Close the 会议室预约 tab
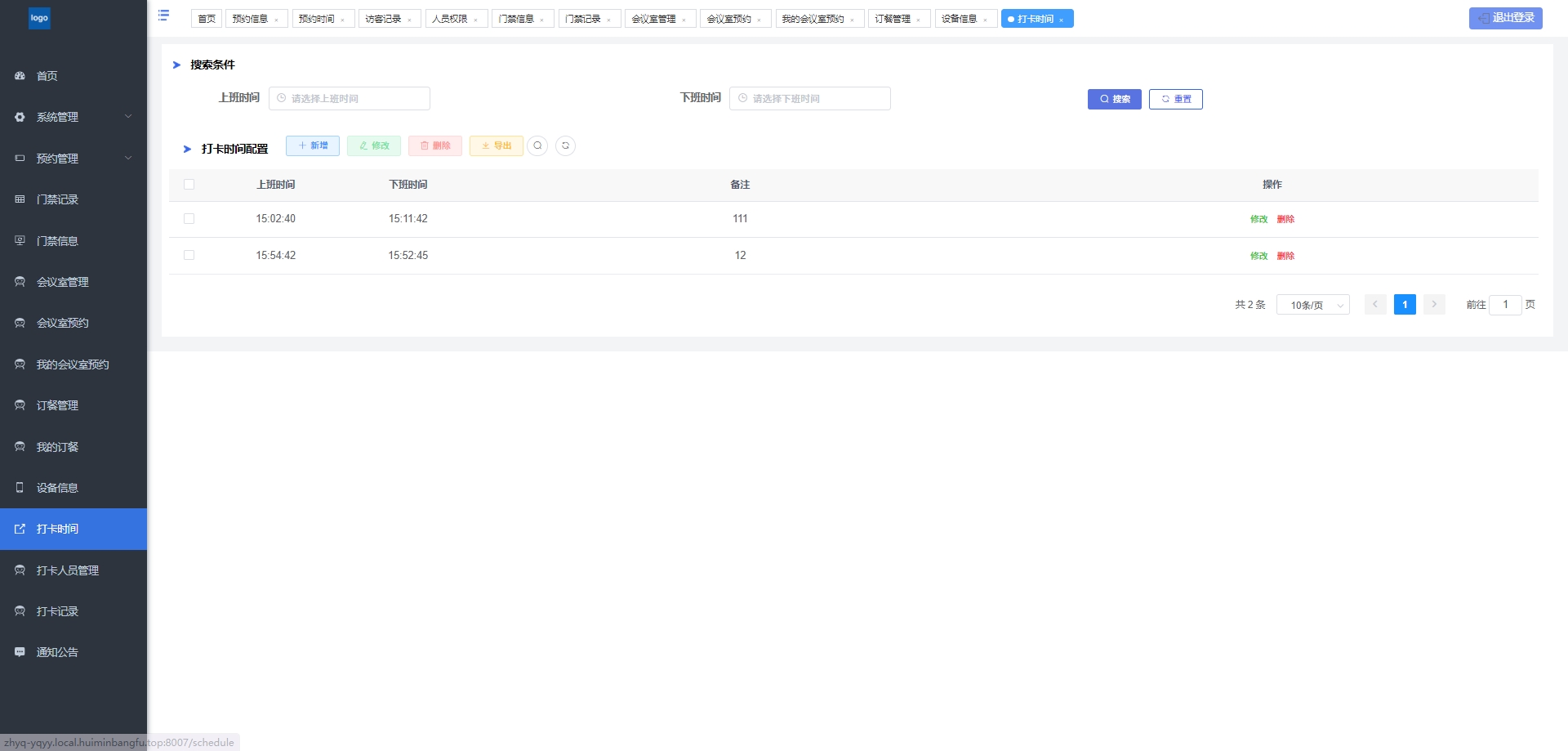1568x751 pixels. click(x=759, y=20)
